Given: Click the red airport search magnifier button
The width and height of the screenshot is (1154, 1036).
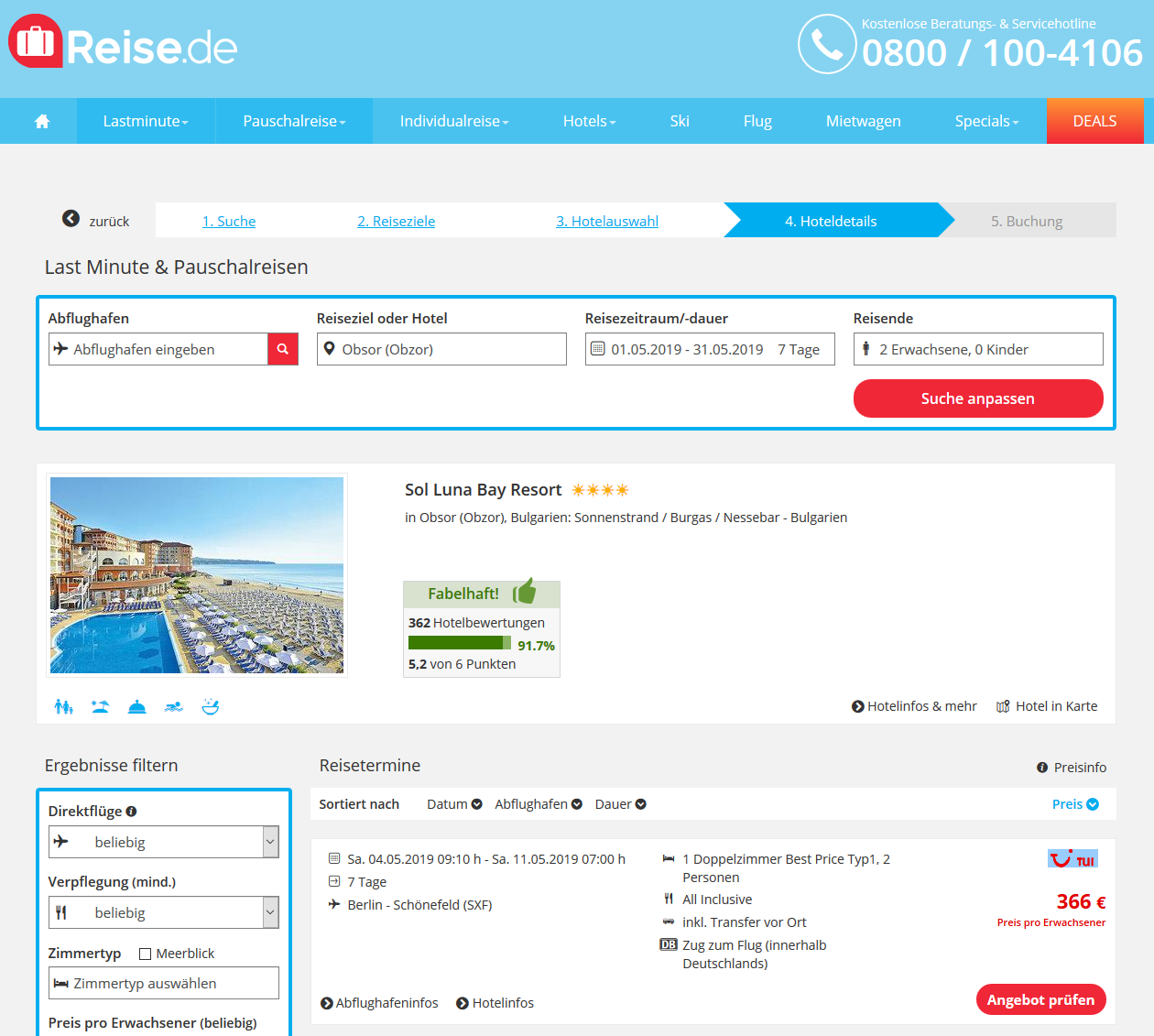Looking at the screenshot, I should coord(283,349).
